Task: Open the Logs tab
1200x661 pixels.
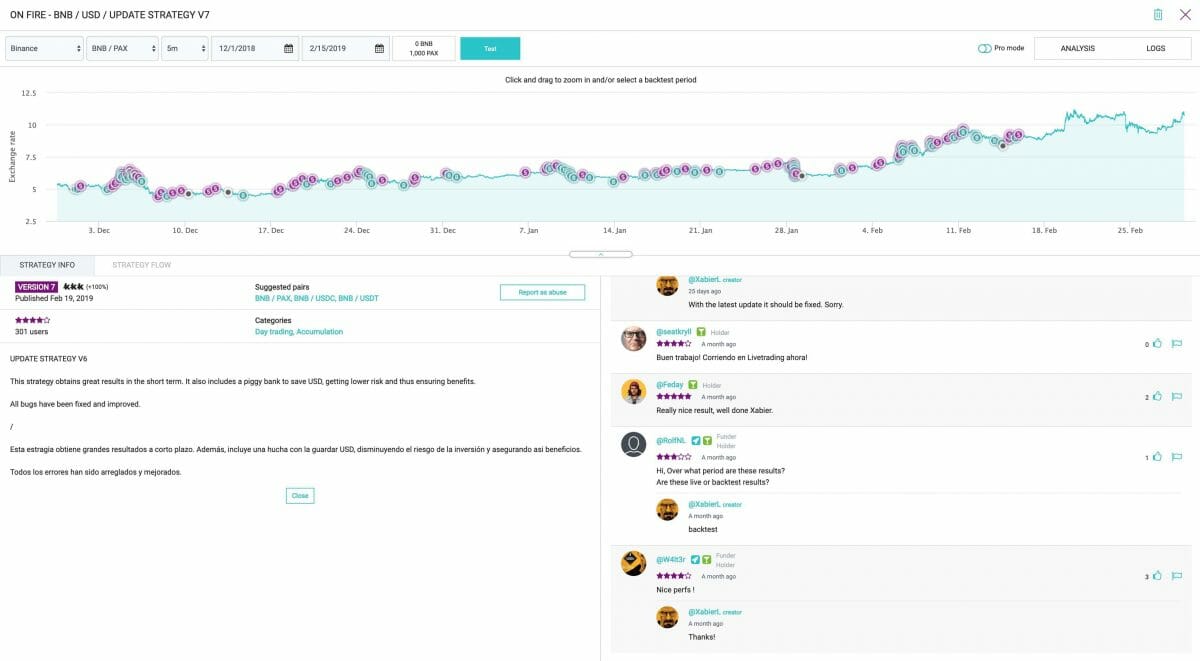Action: (x=1155, y=48)
